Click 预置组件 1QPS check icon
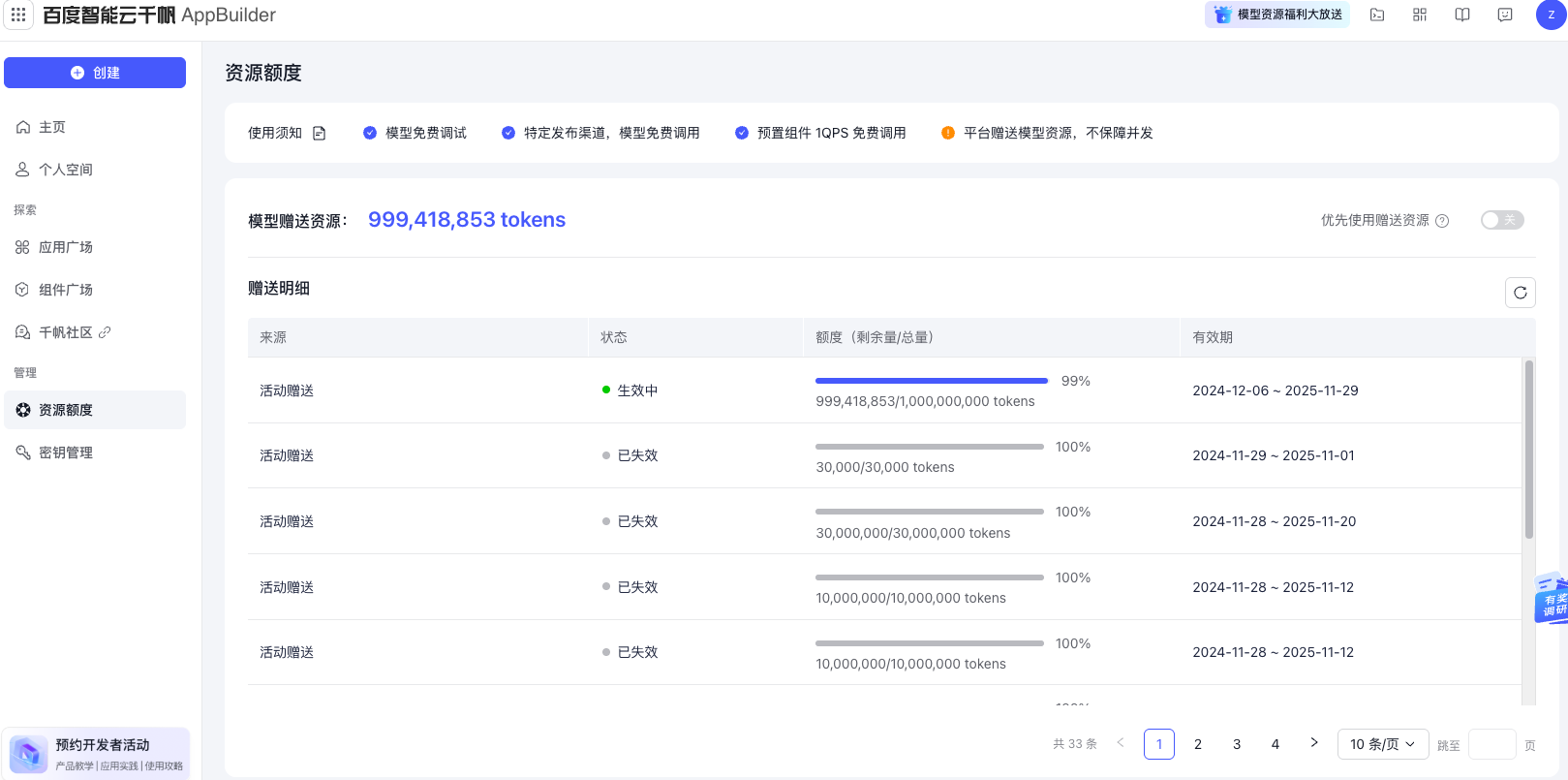 pos(742,133)
